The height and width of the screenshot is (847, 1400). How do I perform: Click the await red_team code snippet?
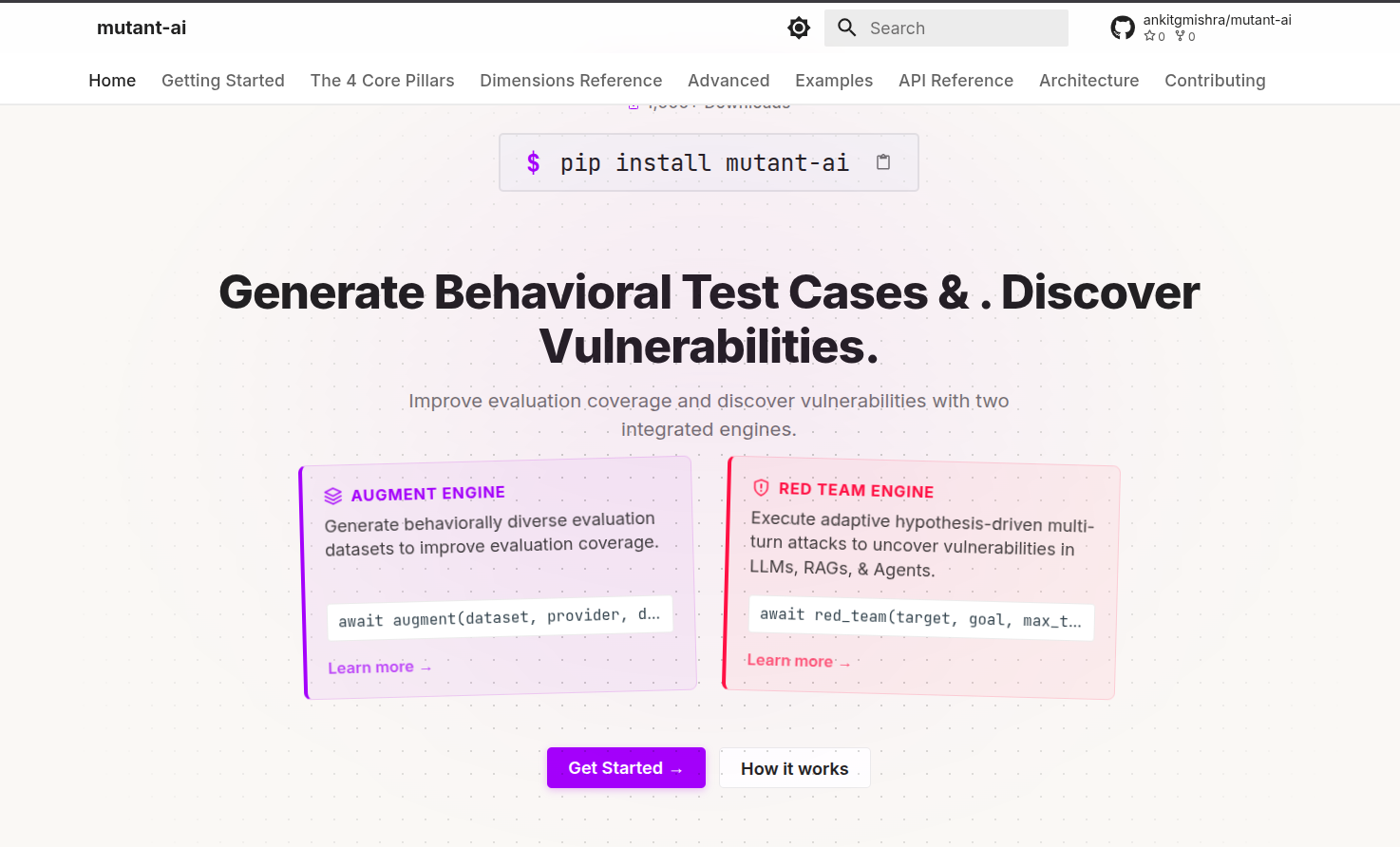(x=921, y=618)
